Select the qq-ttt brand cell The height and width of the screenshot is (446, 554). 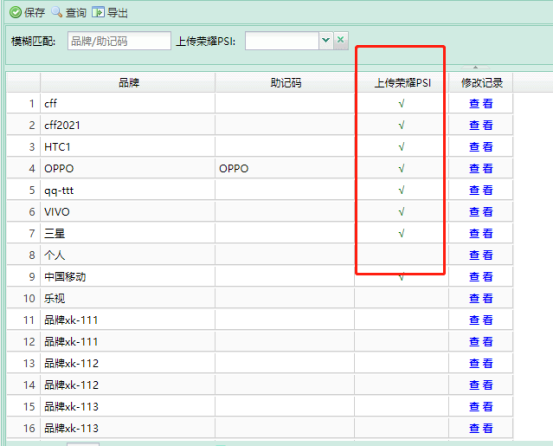[128, 190]
